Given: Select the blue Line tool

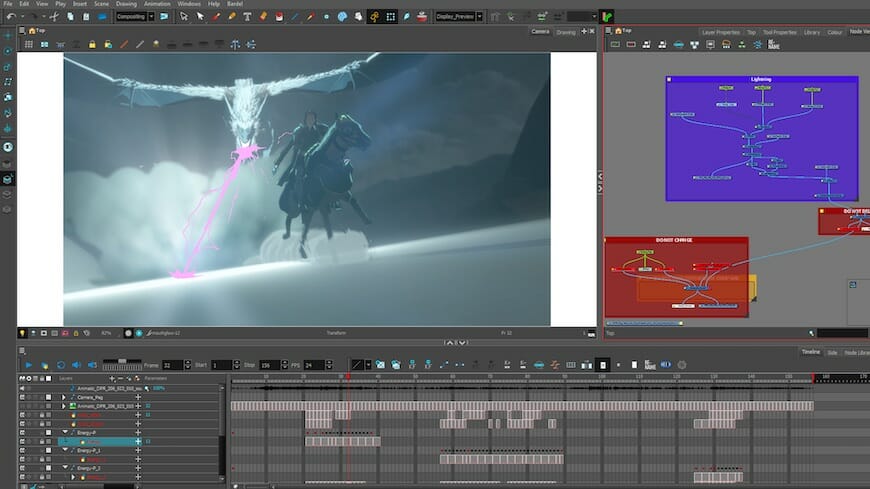Looking at the screenshot, I should pyautogui.click(x=295, y=17).
